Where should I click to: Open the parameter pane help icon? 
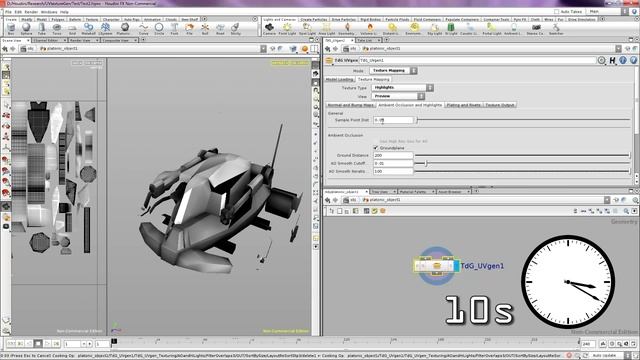click(633, 60)
